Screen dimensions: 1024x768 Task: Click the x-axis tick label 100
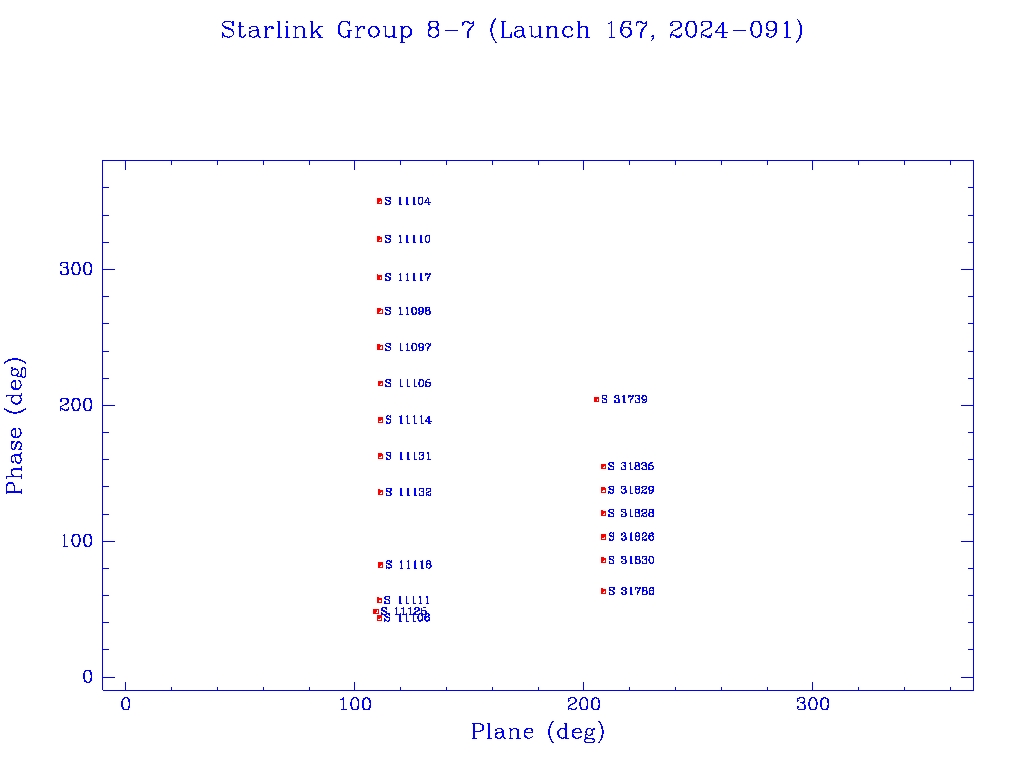point(355,704)
